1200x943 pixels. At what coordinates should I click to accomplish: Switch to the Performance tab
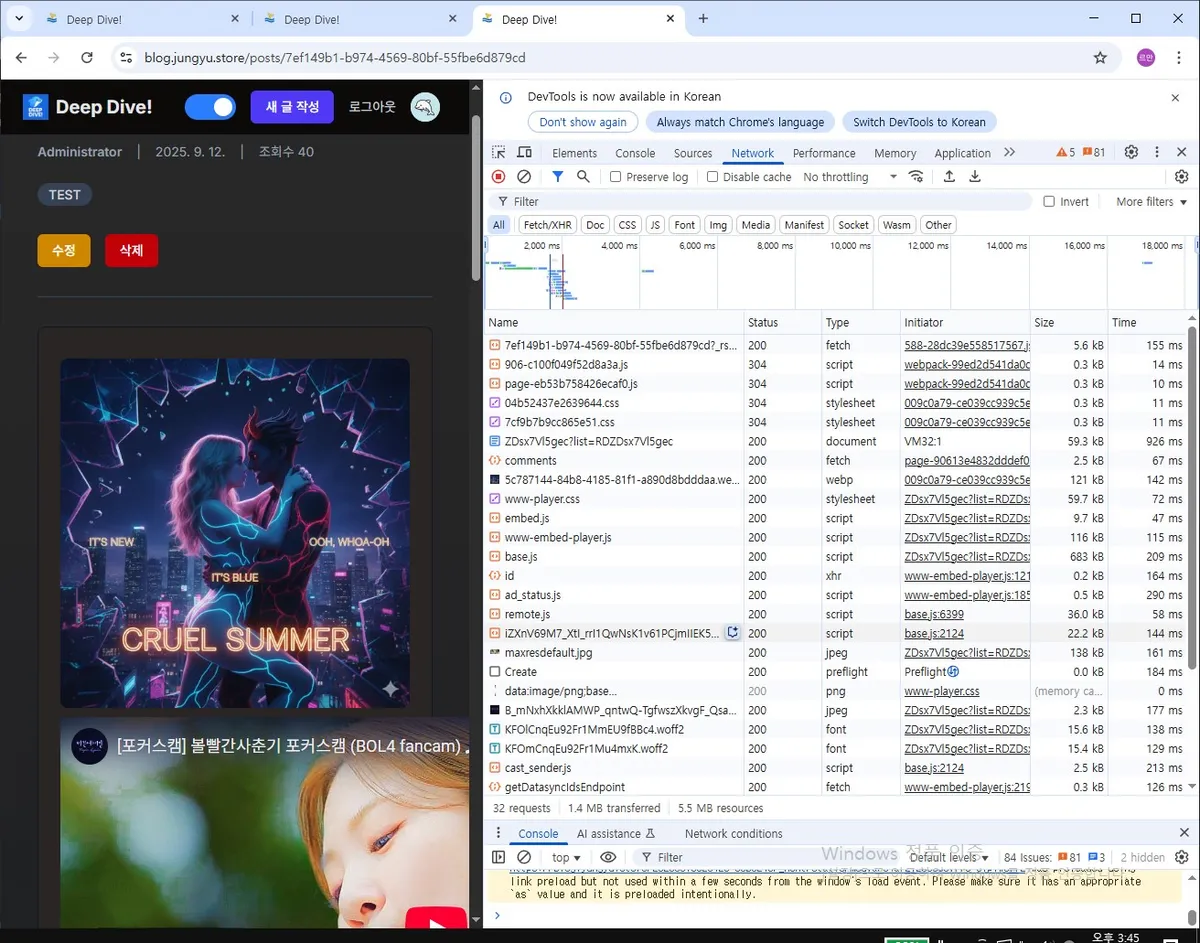pyautogui.click(x=823, y=152)
